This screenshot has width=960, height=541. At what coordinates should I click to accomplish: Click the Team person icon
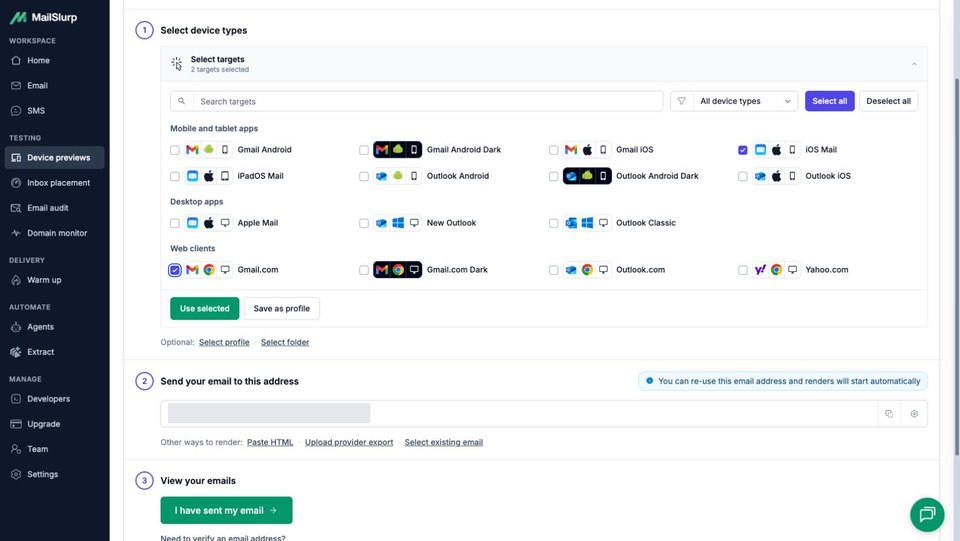pyautogui.click(x=16, y=449)
